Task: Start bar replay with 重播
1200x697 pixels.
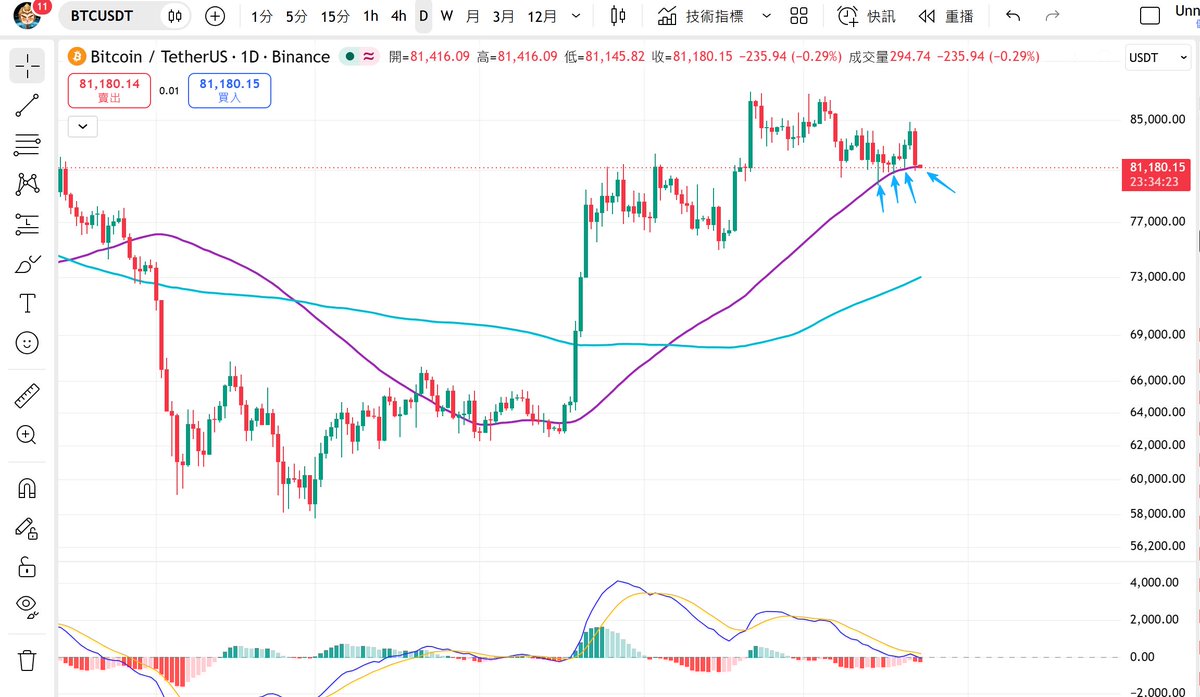Action: (945, 16)
